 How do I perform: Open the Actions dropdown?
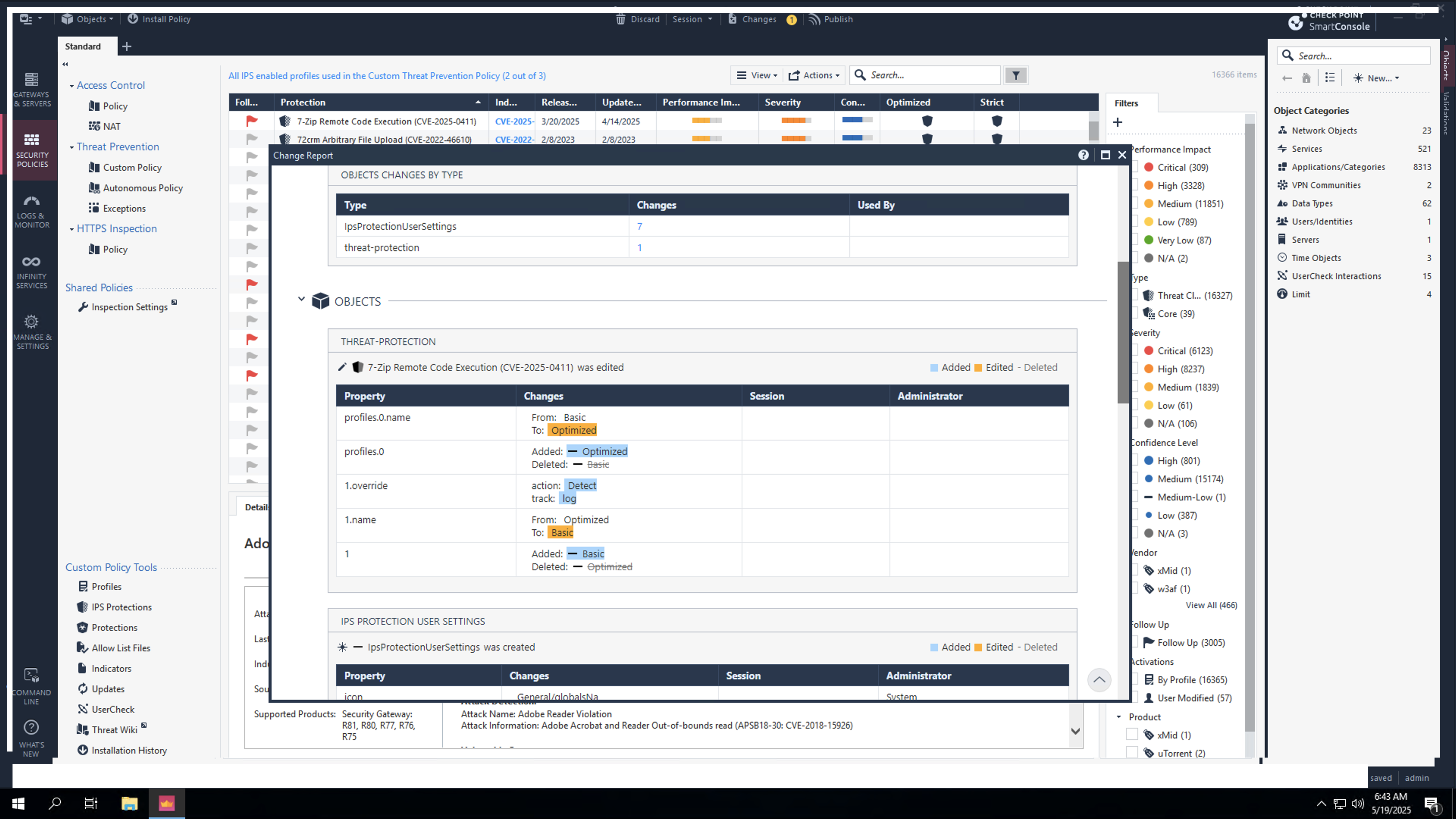coord(813,75)
